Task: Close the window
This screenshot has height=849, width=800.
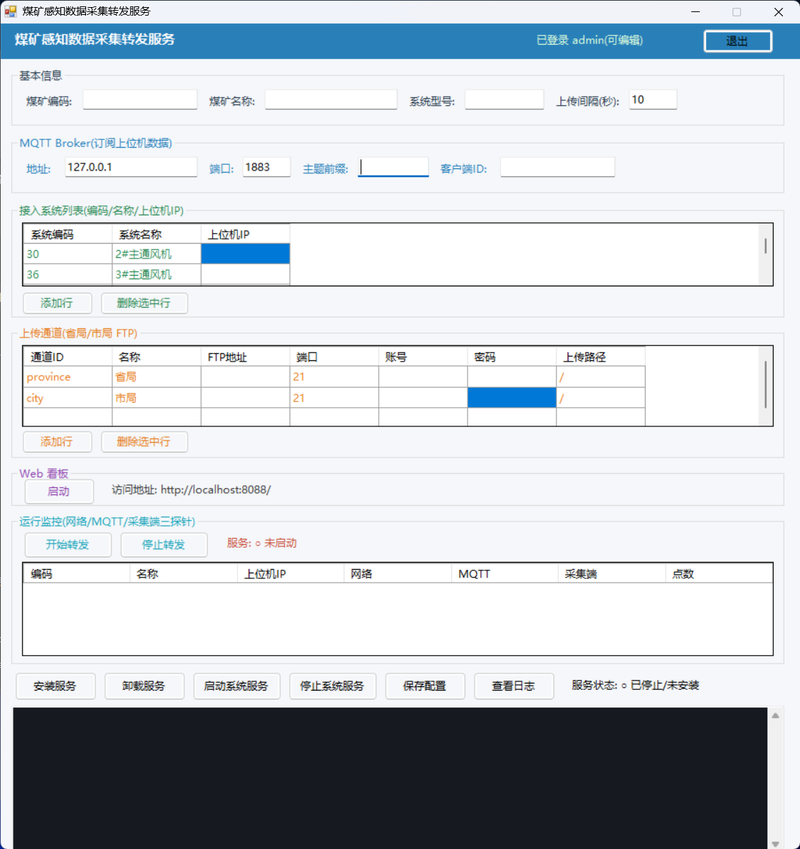Action: (778, 11)
